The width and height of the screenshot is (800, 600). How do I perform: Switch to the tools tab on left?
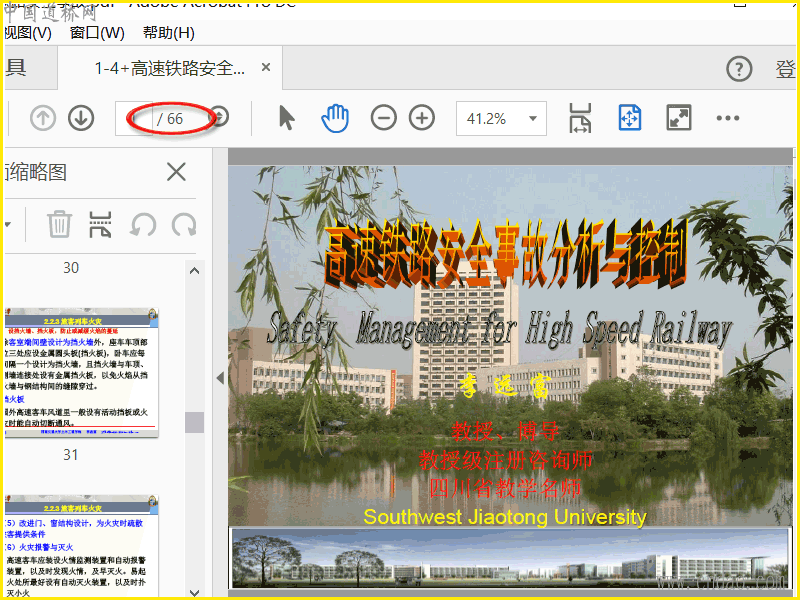pos(30,67)
